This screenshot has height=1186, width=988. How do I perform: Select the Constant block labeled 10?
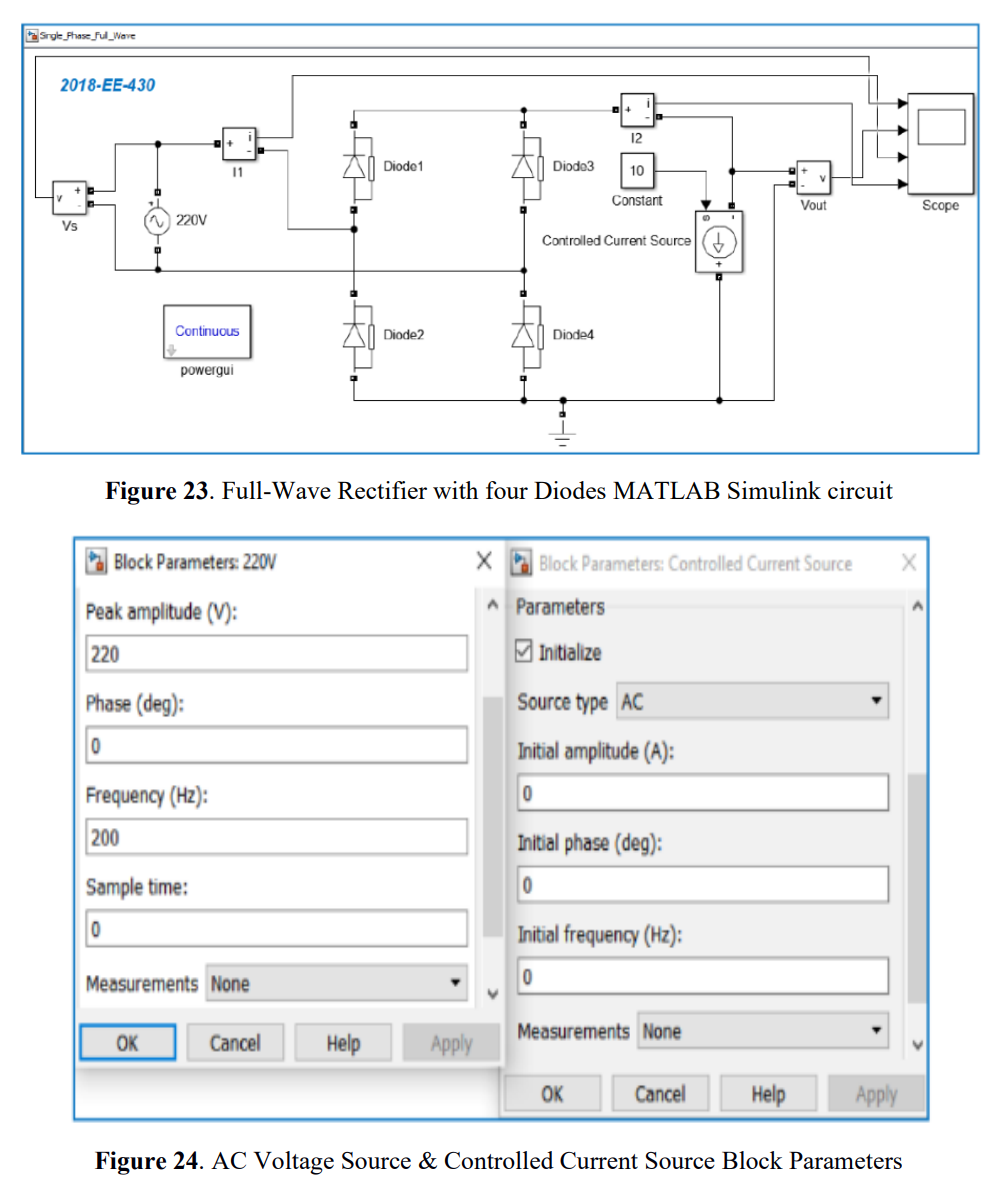638,171
